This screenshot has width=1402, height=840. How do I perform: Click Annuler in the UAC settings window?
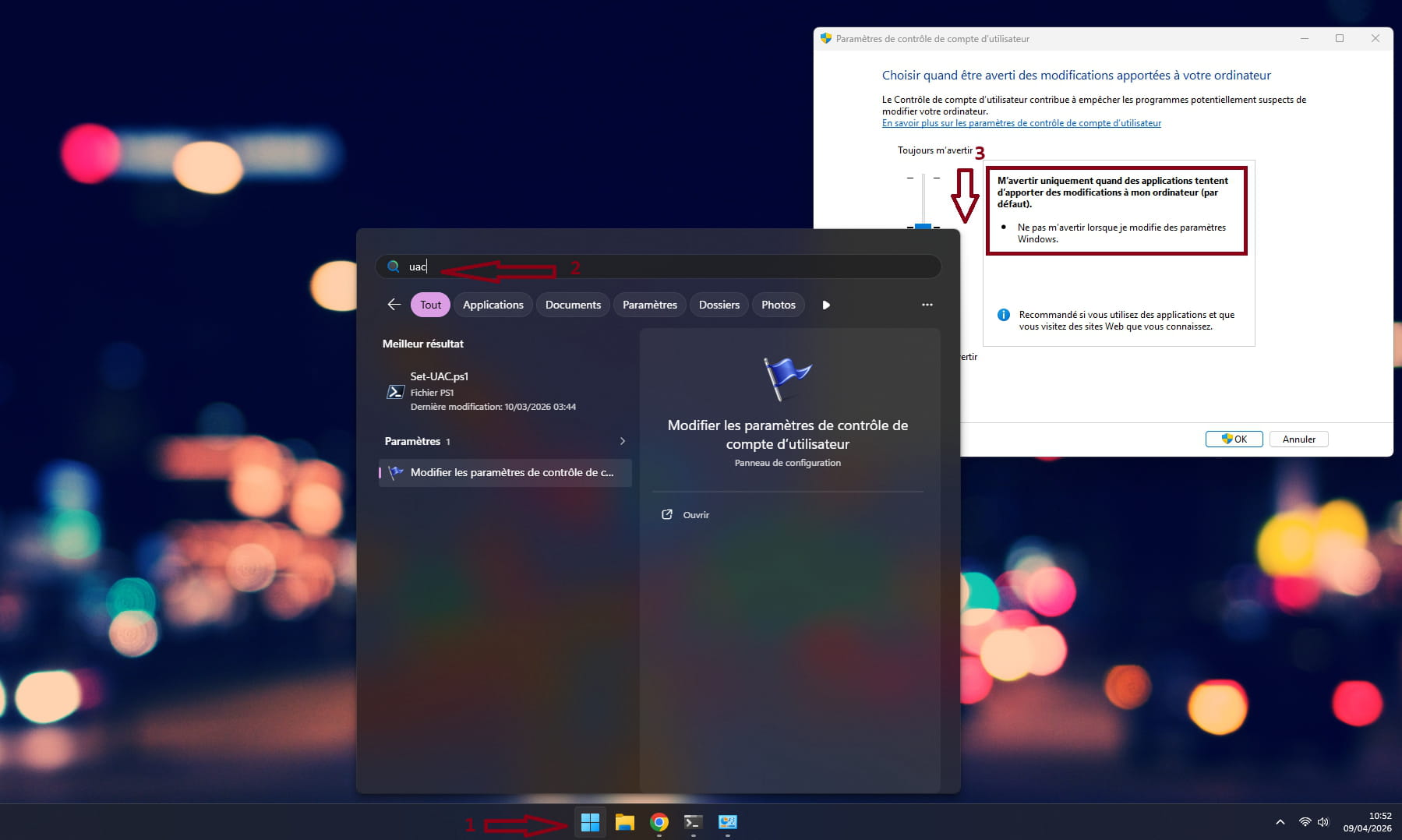1298,439
